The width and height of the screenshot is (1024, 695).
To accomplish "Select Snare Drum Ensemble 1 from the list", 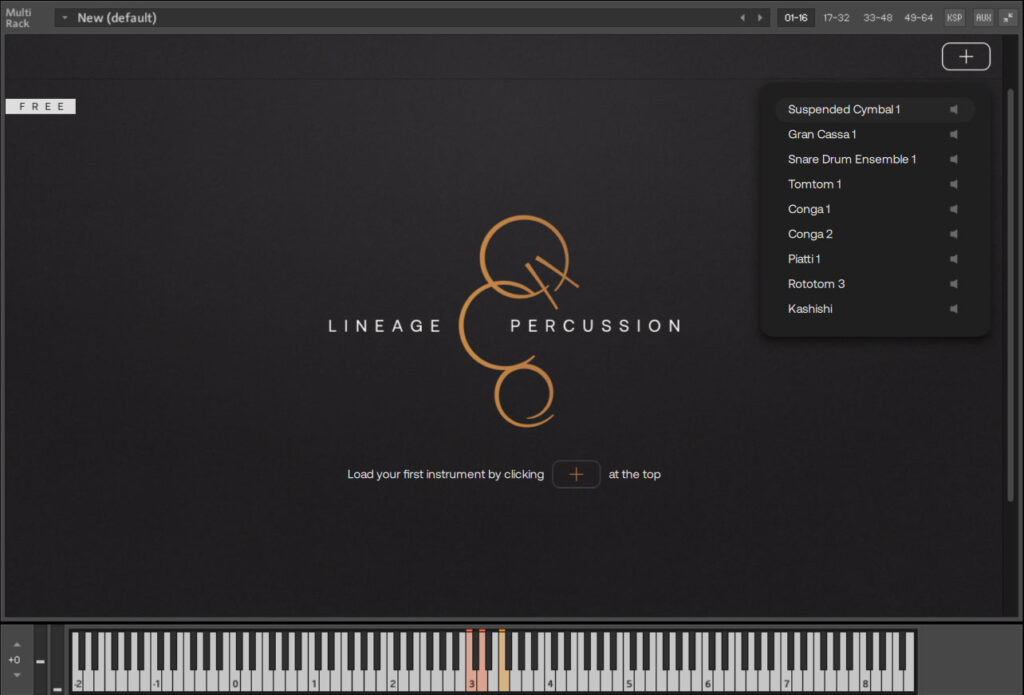I will pyautogui.click(x=851, y=160).
